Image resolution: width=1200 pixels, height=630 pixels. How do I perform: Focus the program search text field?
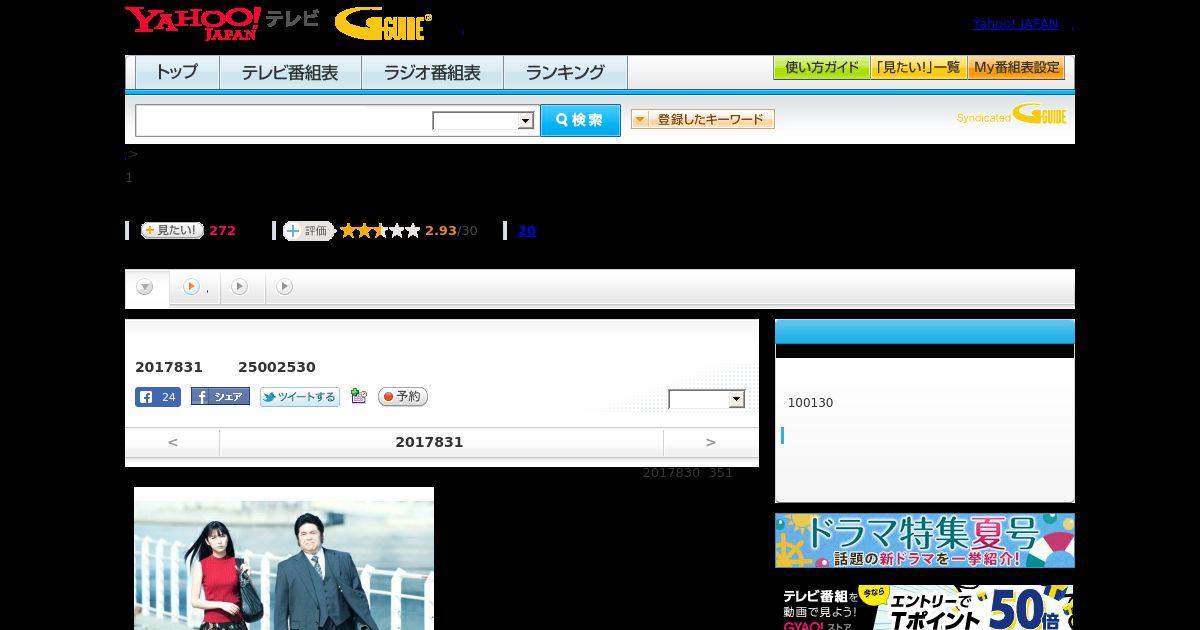[x=284, y=120]
